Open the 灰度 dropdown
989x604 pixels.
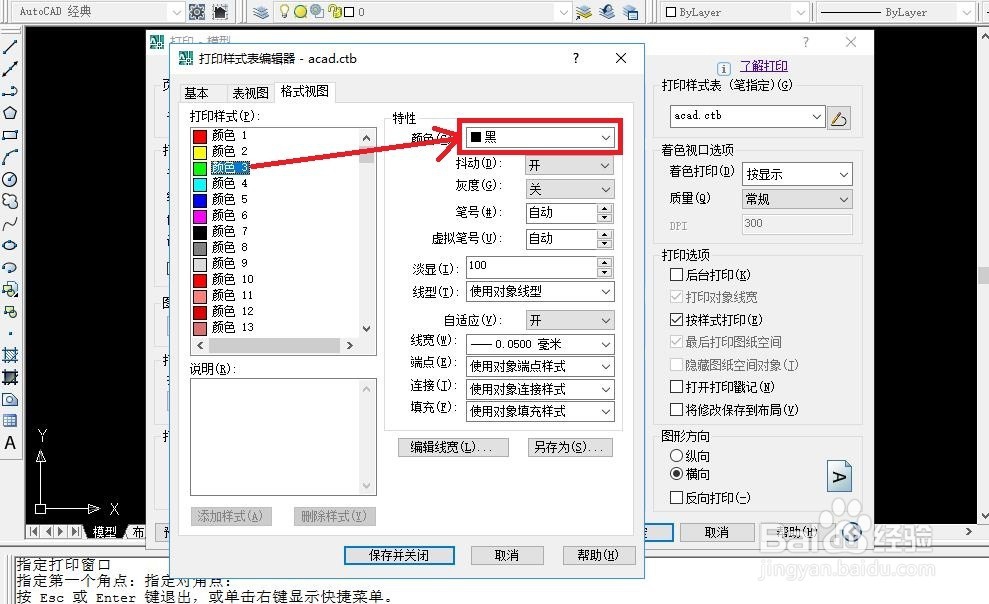click(x=570, y=189)
